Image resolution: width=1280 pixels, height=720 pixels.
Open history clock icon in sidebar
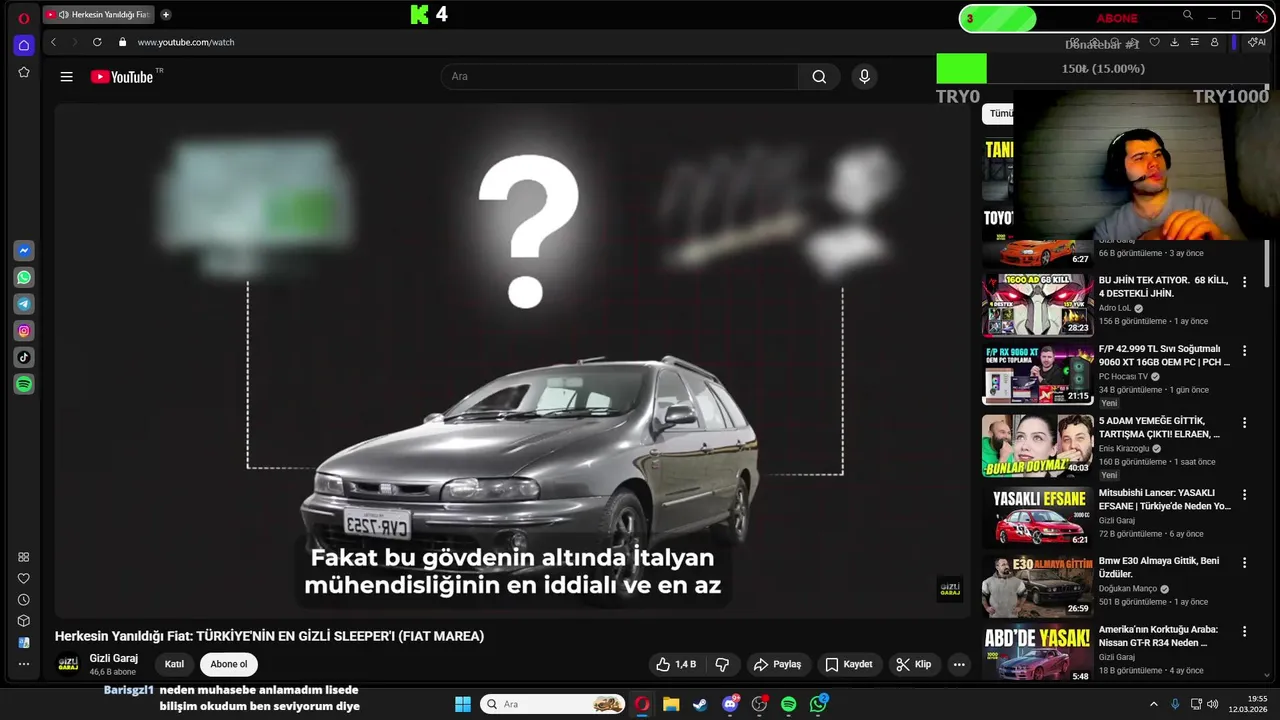[x=24, y=600]
